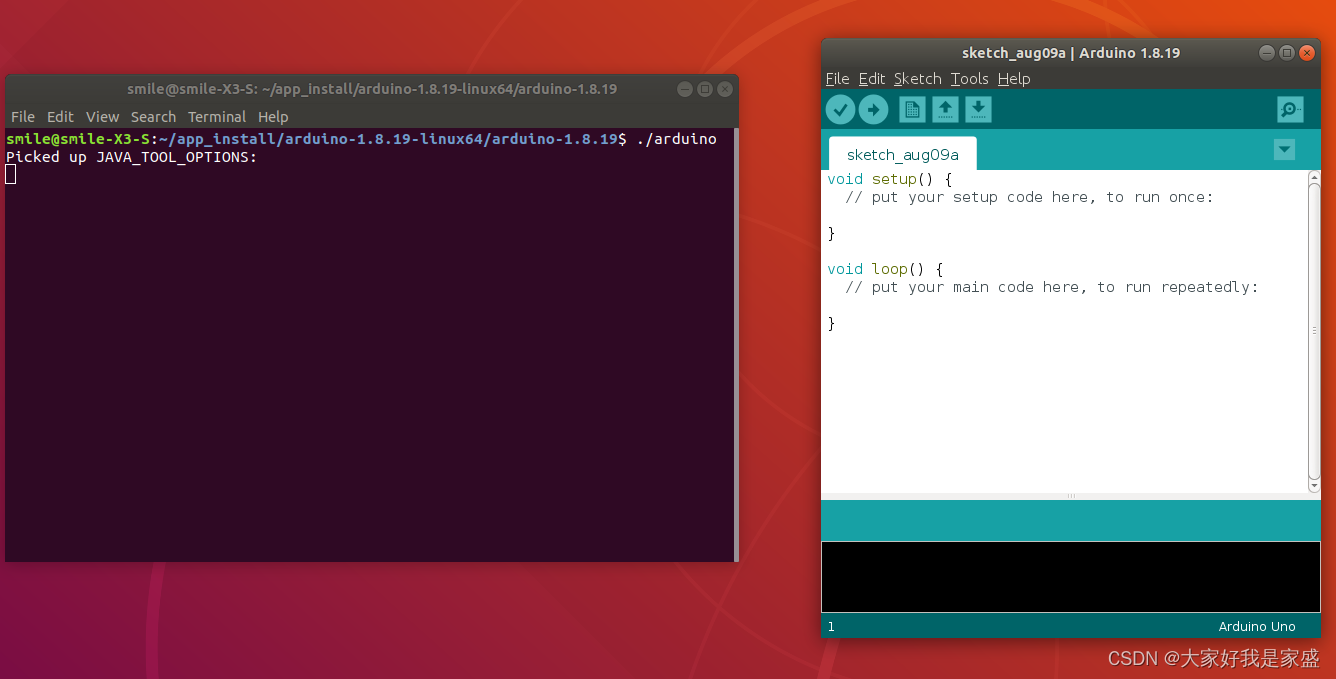Minimize the terminal window
The height and width of the screenshot is (679, 1336).
coord(685,89)
